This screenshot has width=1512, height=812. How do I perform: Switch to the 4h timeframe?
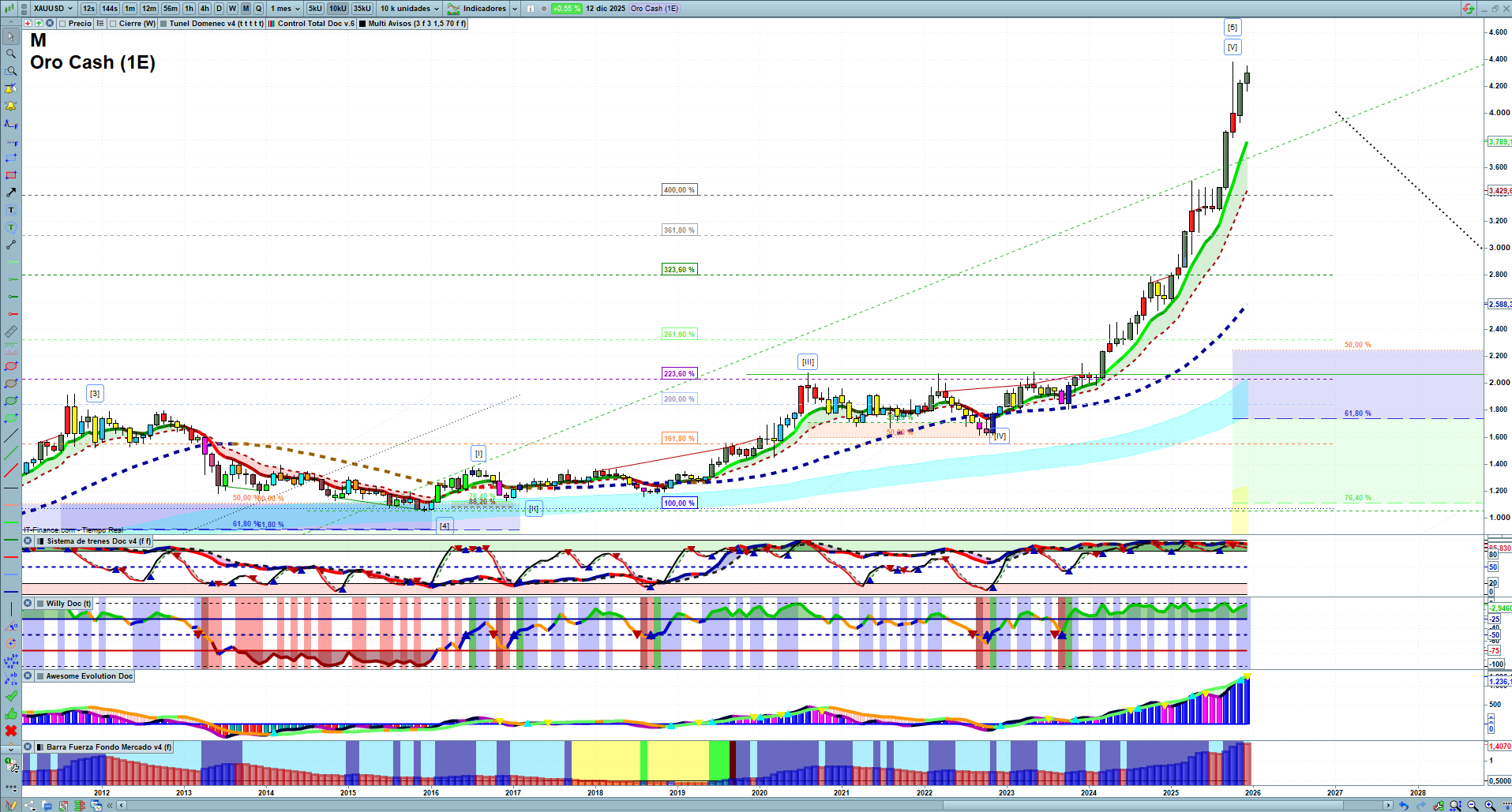click(204, 9)
